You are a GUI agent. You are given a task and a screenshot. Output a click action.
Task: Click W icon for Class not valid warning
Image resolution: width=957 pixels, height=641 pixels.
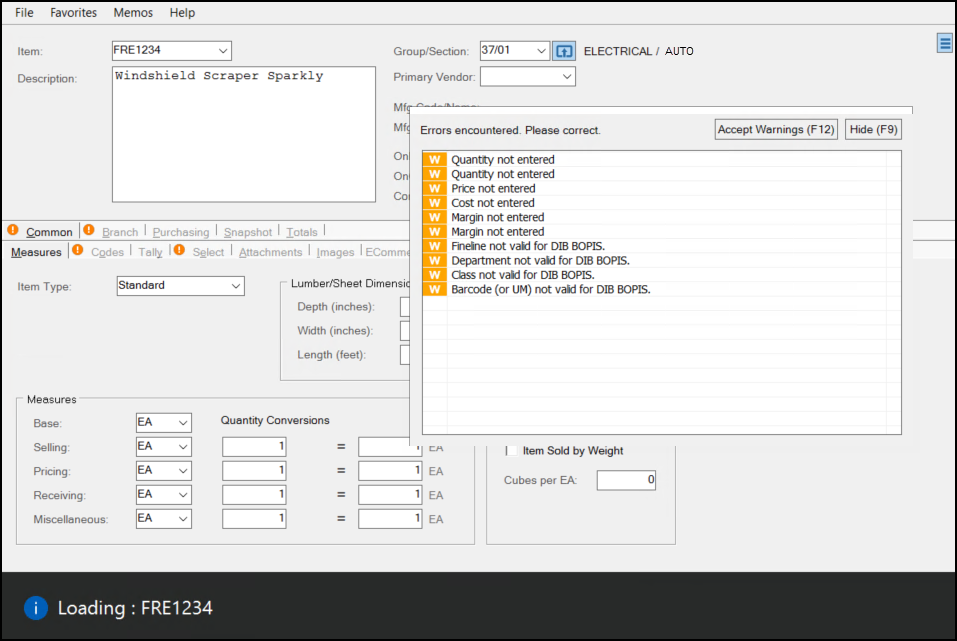click(435, 275)
